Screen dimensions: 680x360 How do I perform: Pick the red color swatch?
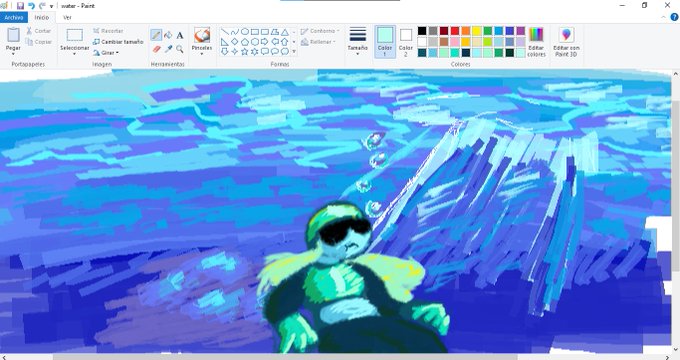pyautogui.click(x=455, y=31)
